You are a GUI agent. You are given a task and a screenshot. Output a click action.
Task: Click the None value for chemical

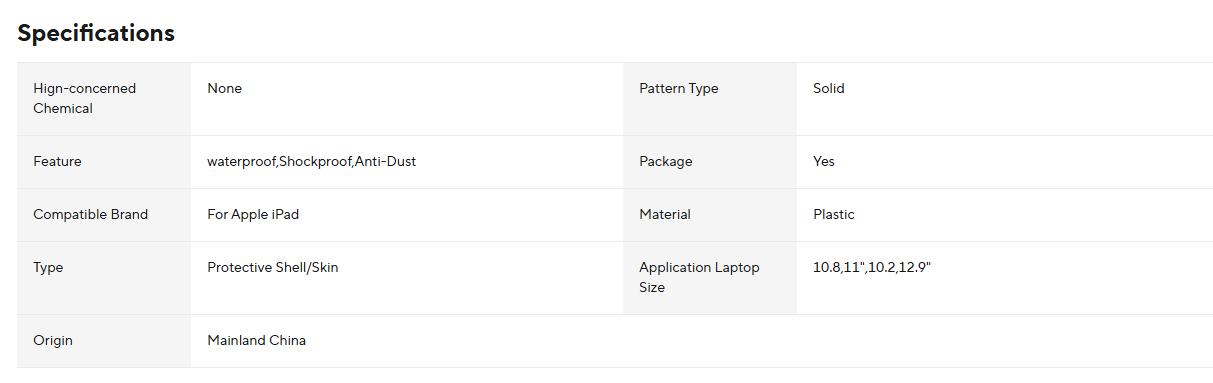pyautogui.click(x=225, y=88)
